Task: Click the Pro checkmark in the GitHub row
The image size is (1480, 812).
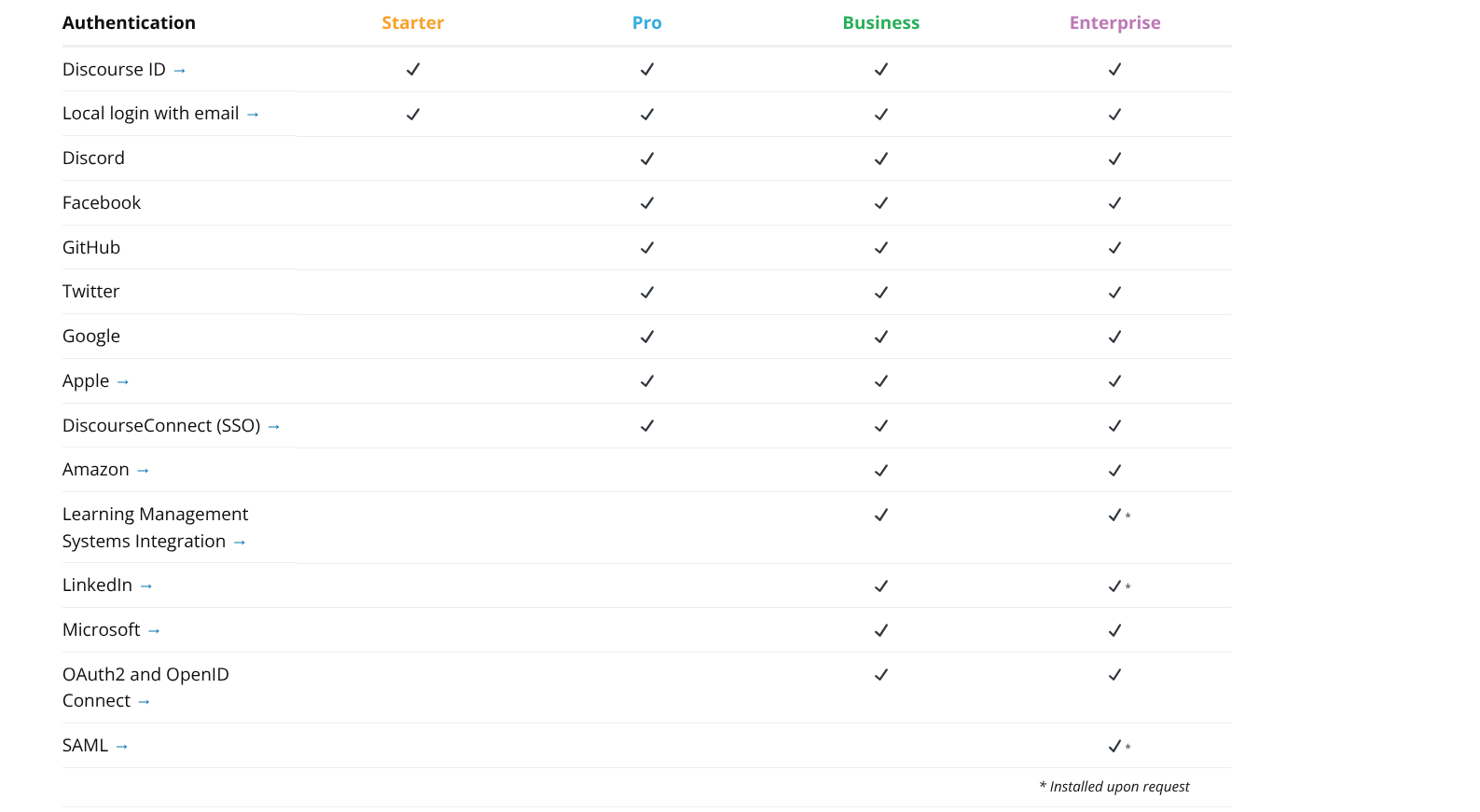Action: [x=647, y=248]
